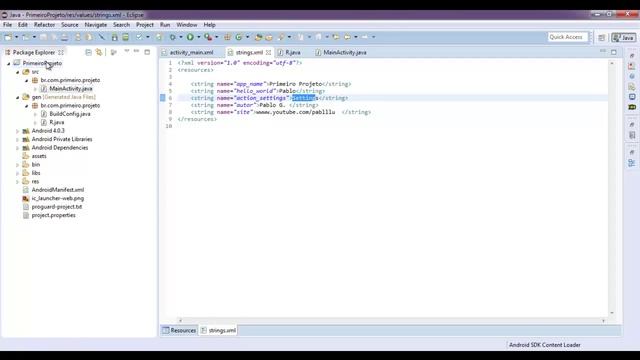Viewport: 640px width, 360px height.
Task: Open the Window menu
Action: click(187, 25)
